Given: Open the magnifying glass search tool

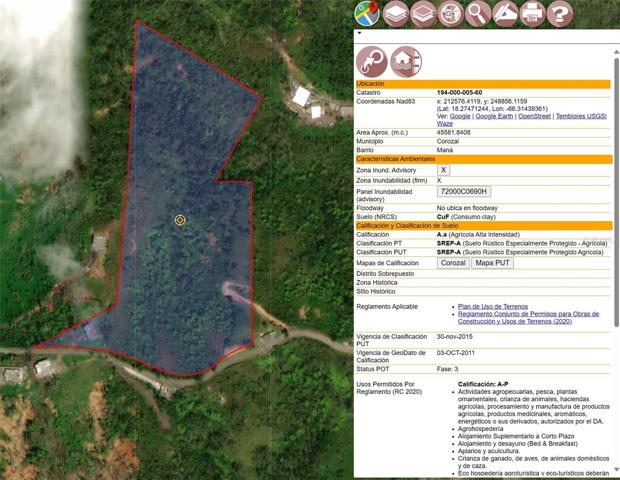Looking at the screenshot, I should point(478,14).
